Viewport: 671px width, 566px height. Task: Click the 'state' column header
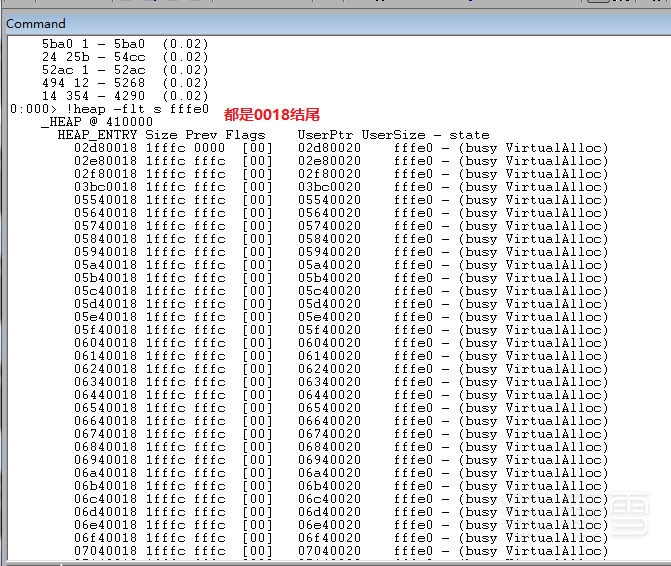point(469,135)
